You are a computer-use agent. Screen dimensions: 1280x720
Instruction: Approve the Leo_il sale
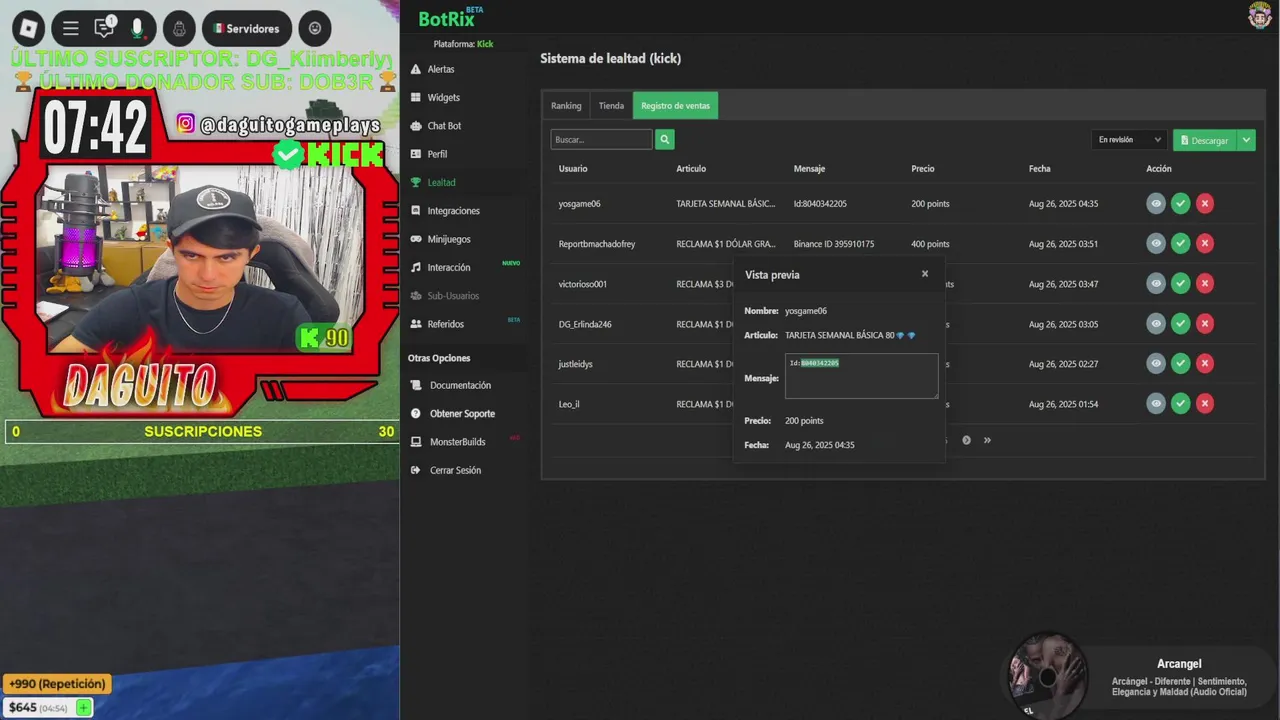(x=1181, y=403)
